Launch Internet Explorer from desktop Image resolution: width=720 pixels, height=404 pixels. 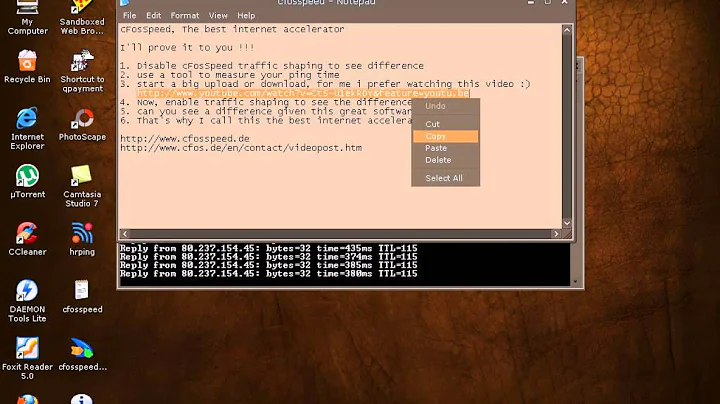[27, 129]
